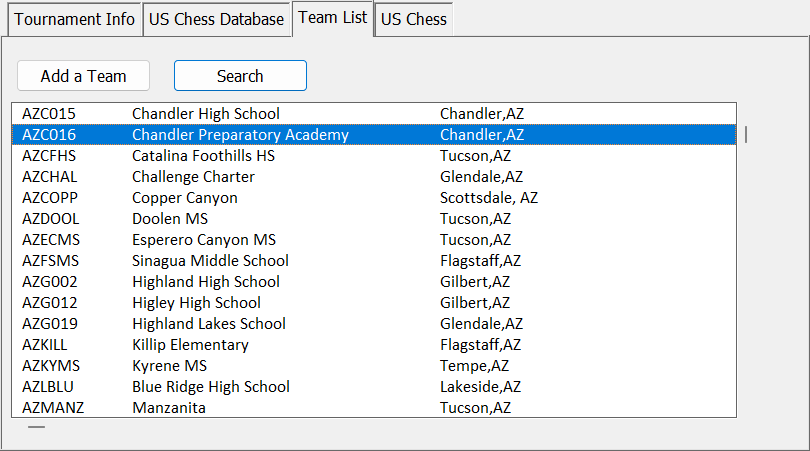Select the Chandler Preparatory Academy team

coord(240,135)
